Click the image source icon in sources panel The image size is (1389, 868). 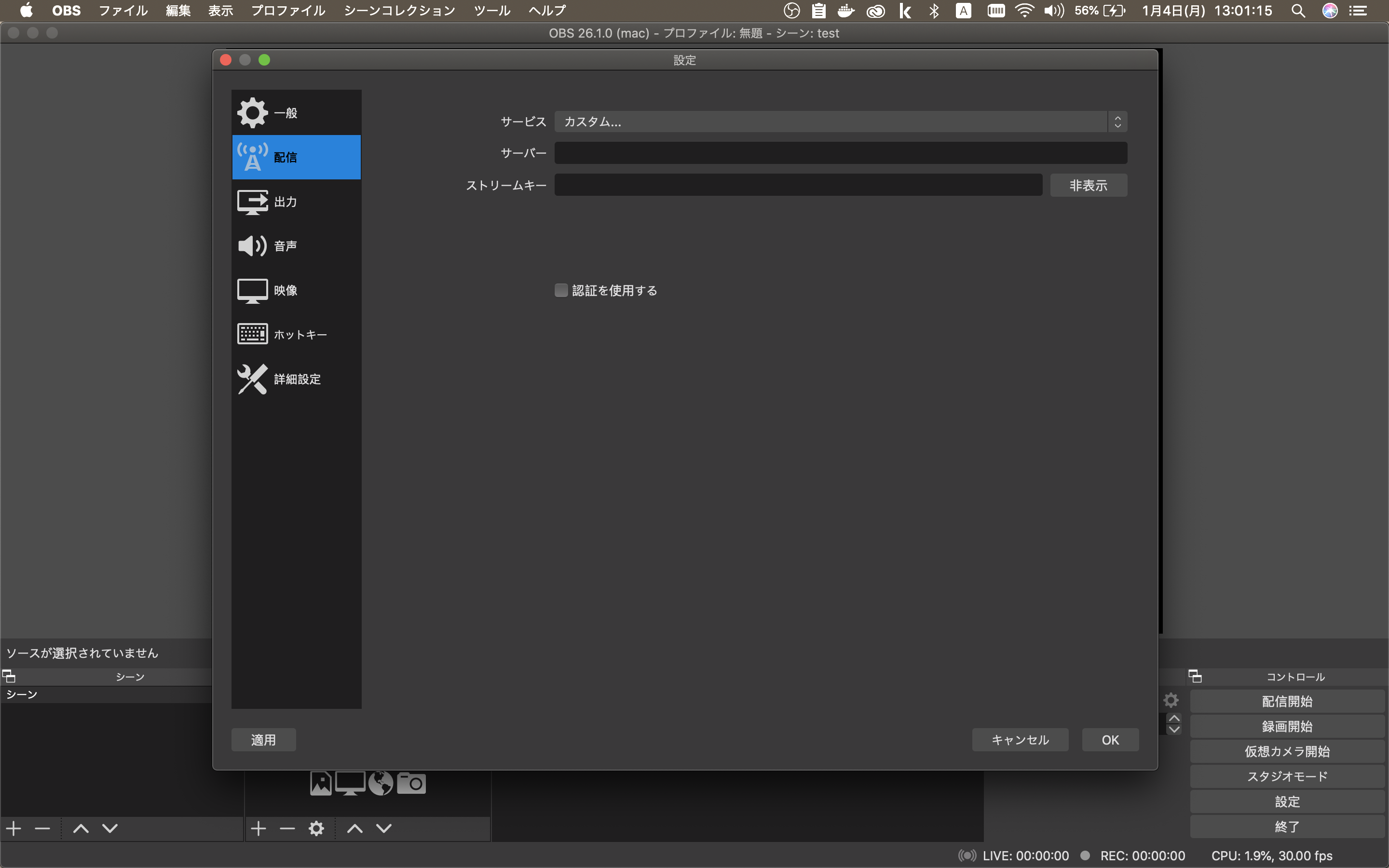coord(321,783)
